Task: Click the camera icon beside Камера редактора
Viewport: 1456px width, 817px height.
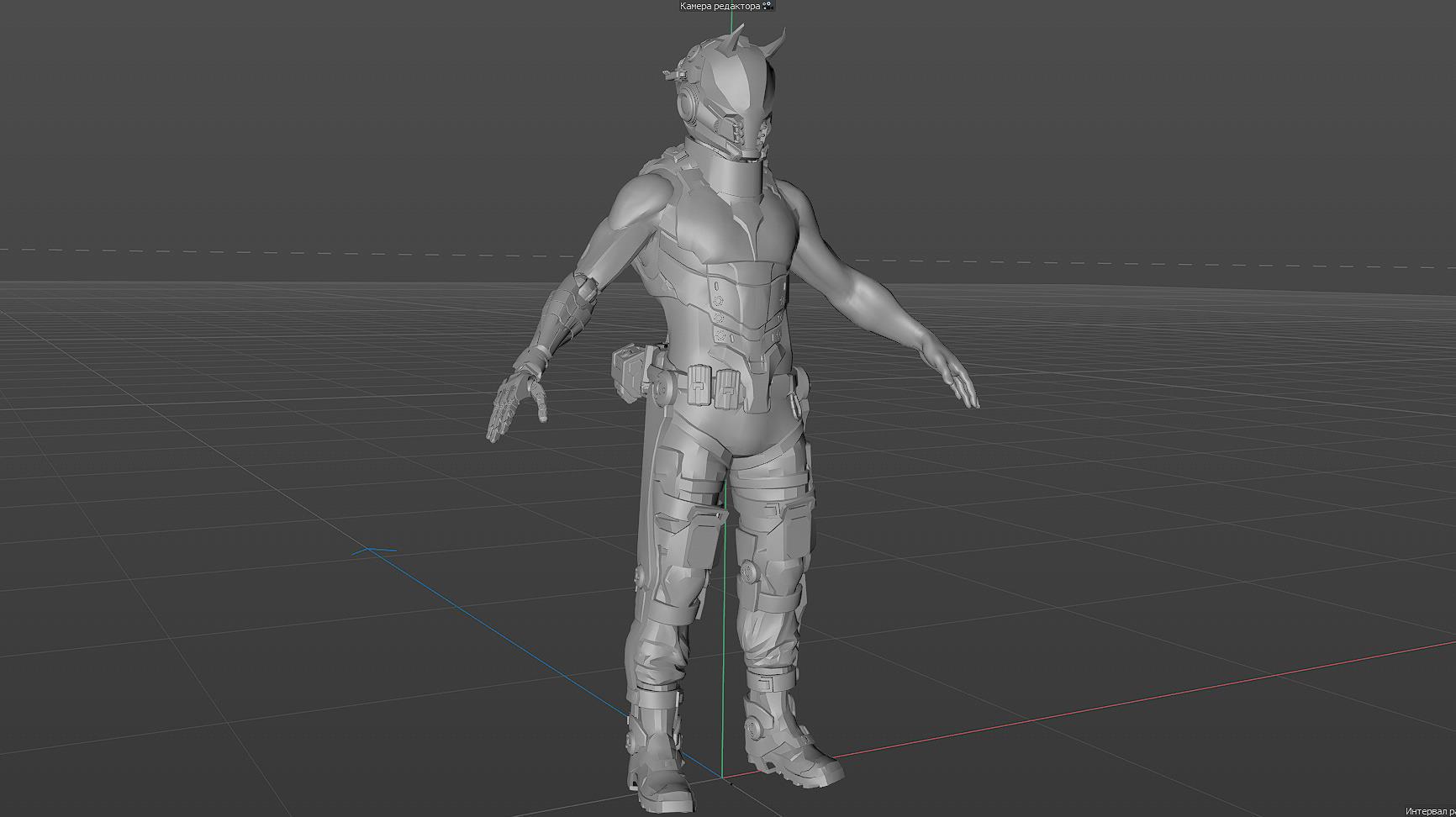Action: (768, 6)
